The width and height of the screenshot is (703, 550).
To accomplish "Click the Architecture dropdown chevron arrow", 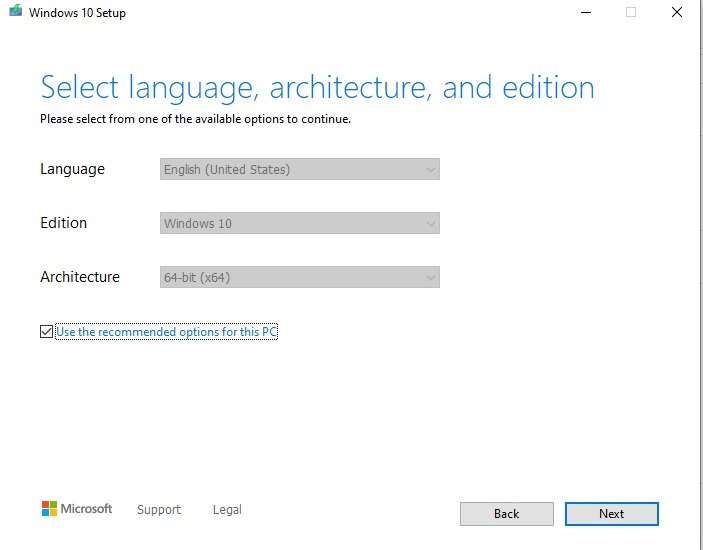I will tap(430, 277).
